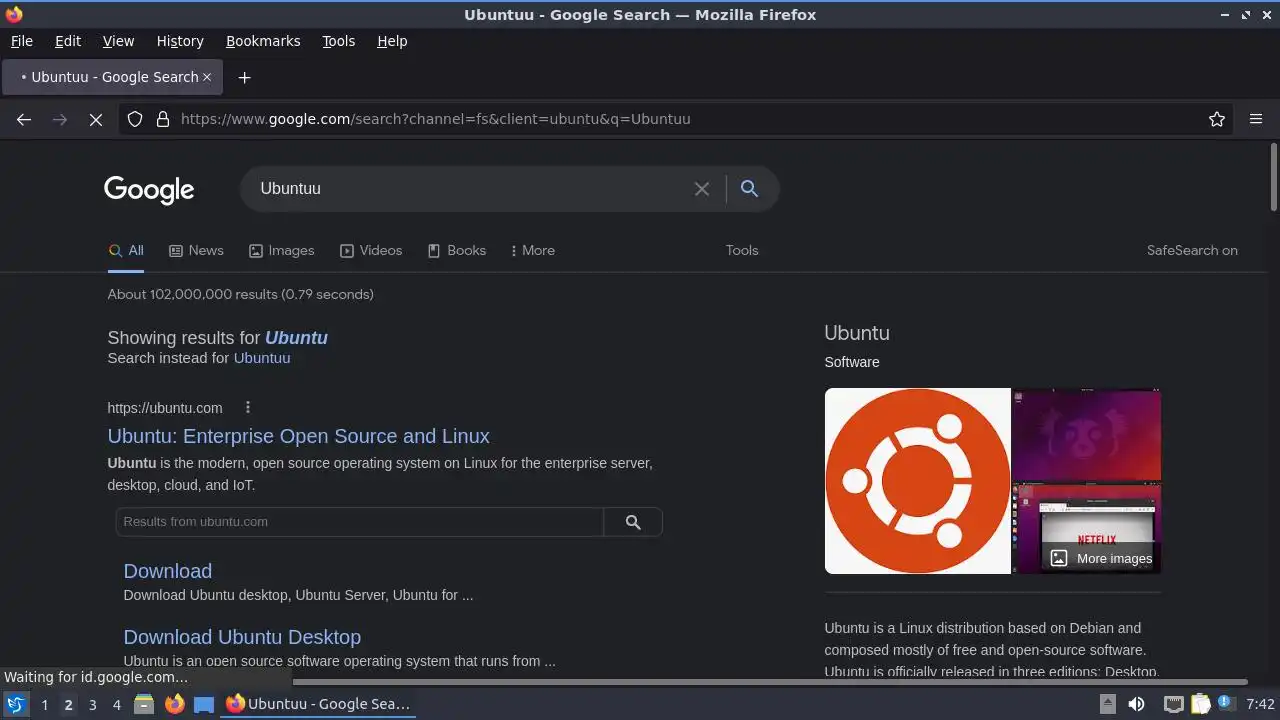
Task: Close the Ubuntuu Google Search tab
Action: coord(207,77)
